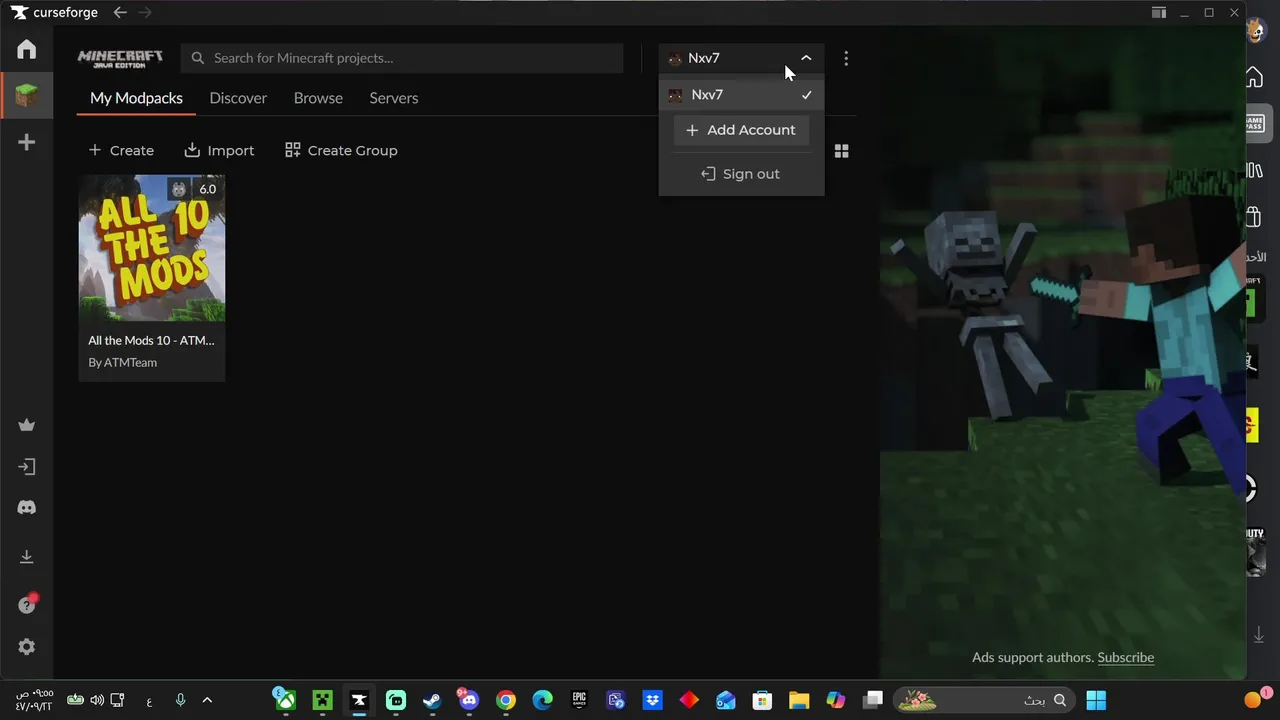Open the Servers tab
The width and height of the screenshot is (1280, 720).
pyautogui.click(x=394, y=98)
